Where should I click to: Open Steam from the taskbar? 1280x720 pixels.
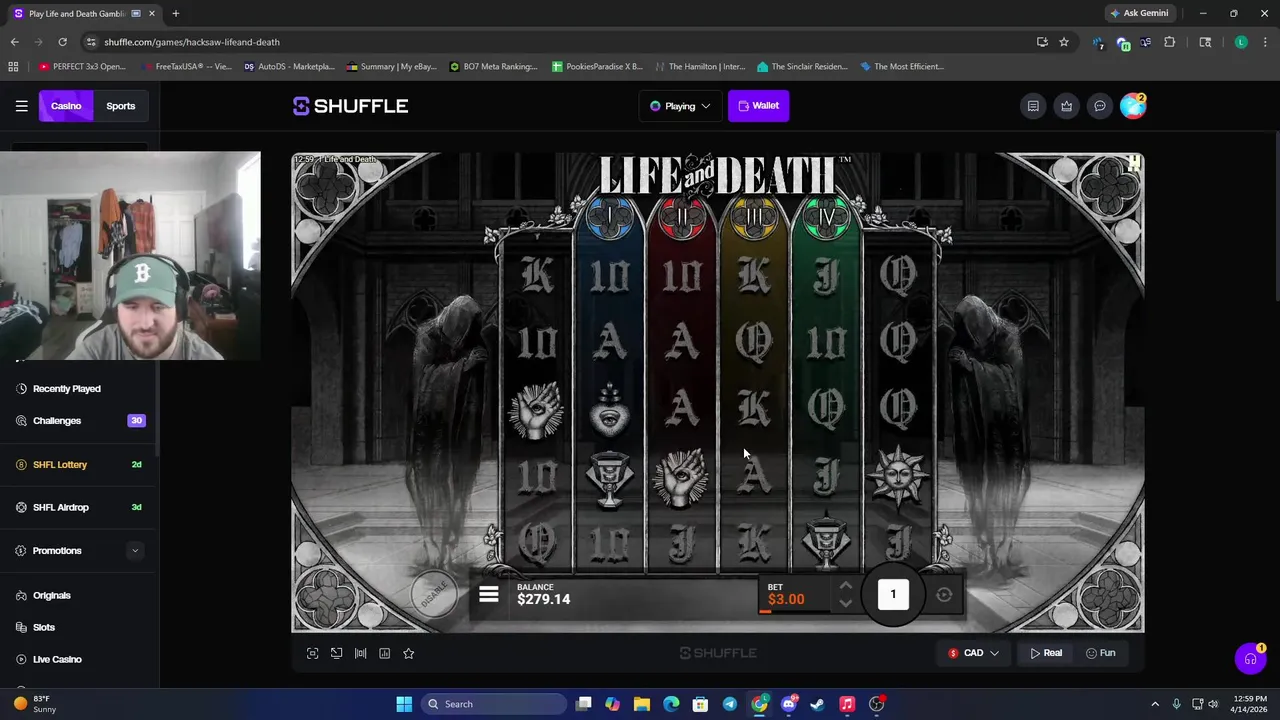click(817, 704)
